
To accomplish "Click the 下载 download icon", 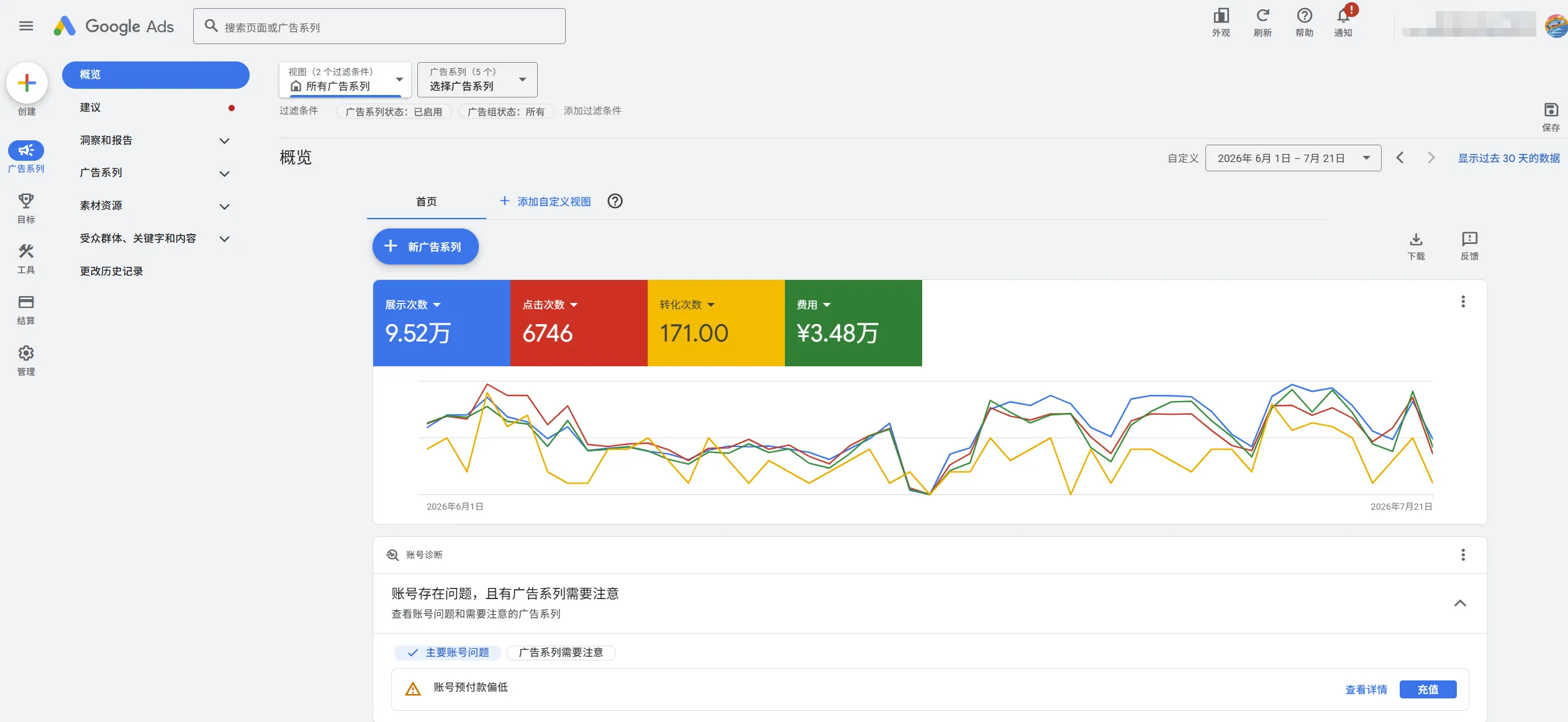I will point(1416,240).
